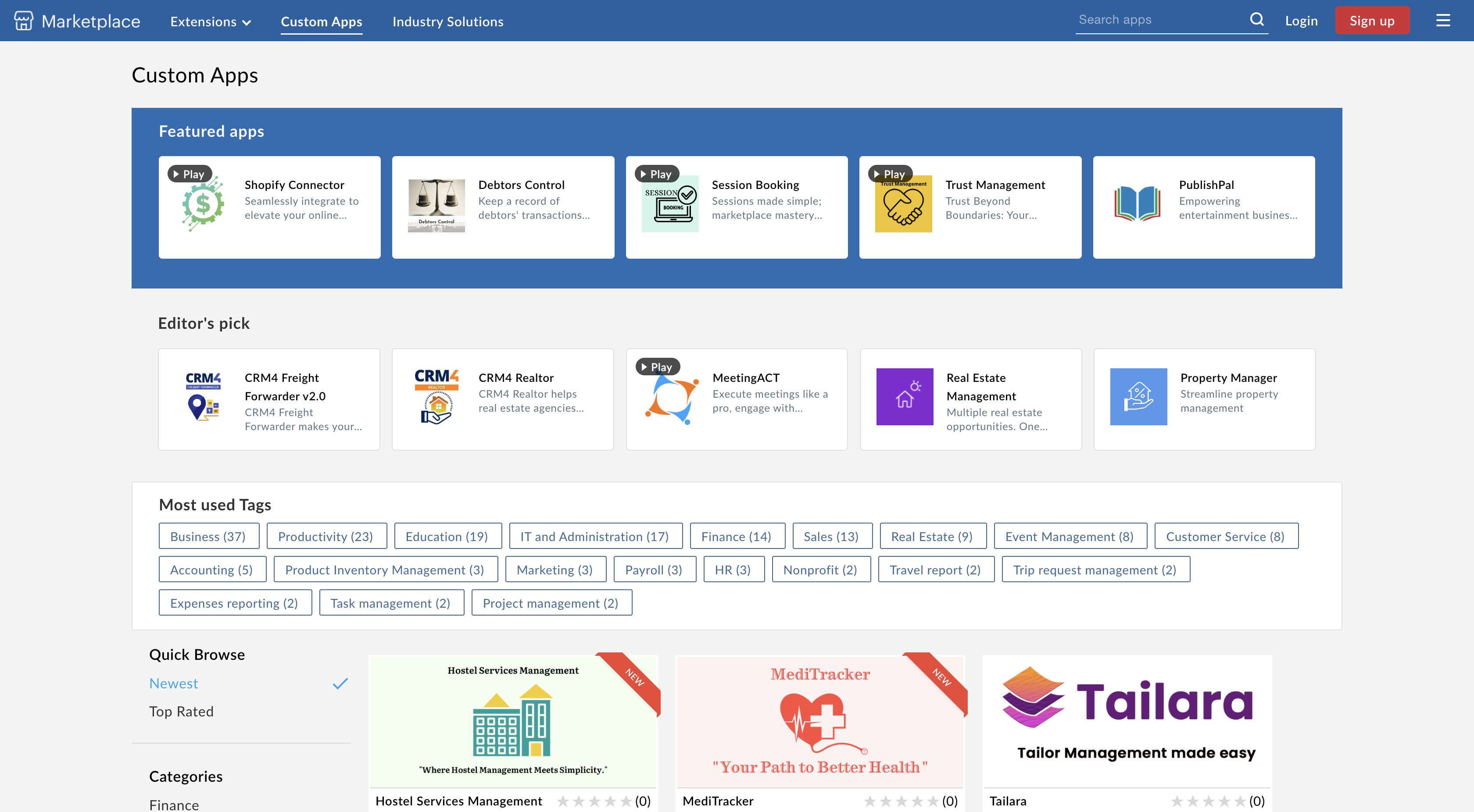Select Top Rated in Quick Browse

pos(181,711)
